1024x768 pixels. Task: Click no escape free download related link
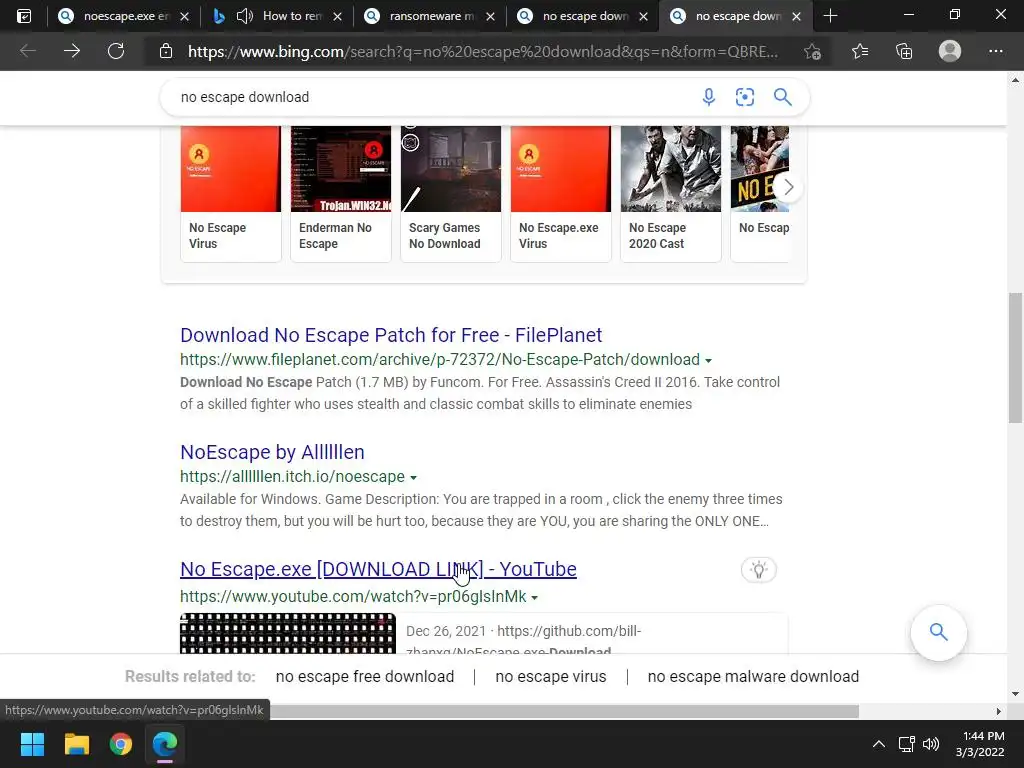pos(364,677)
